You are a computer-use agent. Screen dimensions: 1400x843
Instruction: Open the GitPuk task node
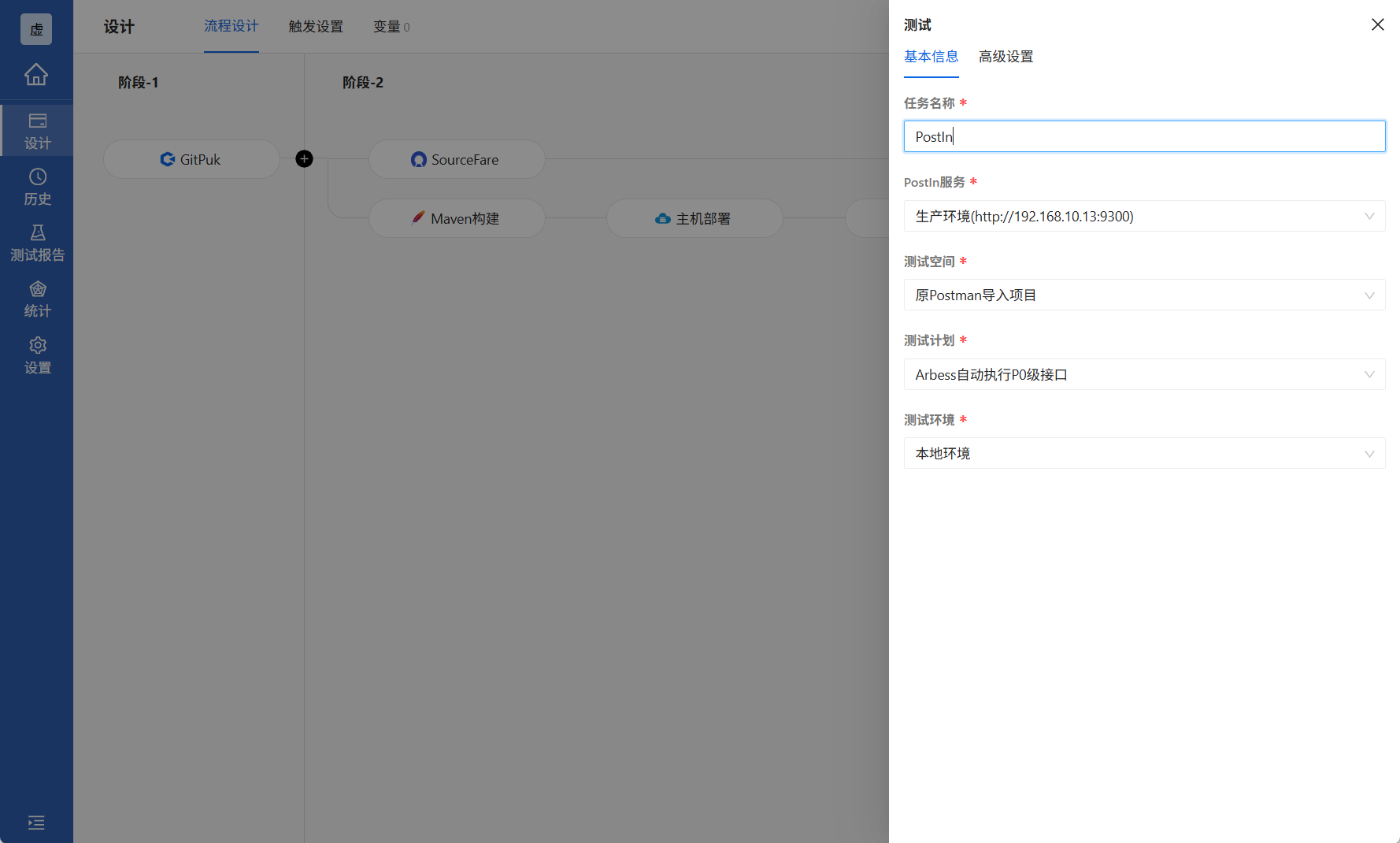(x=191, y=159)
